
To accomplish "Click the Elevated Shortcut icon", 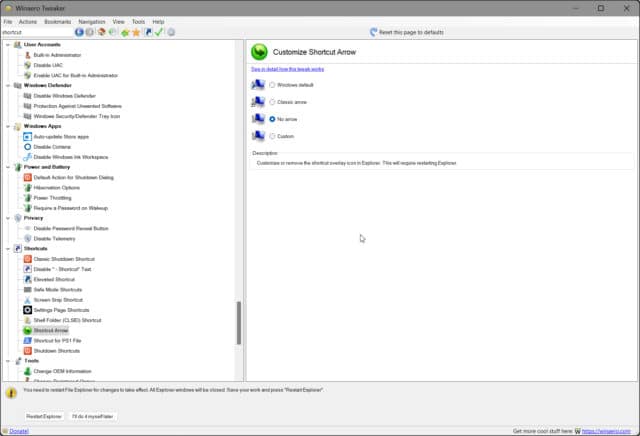I will [27, 279].
